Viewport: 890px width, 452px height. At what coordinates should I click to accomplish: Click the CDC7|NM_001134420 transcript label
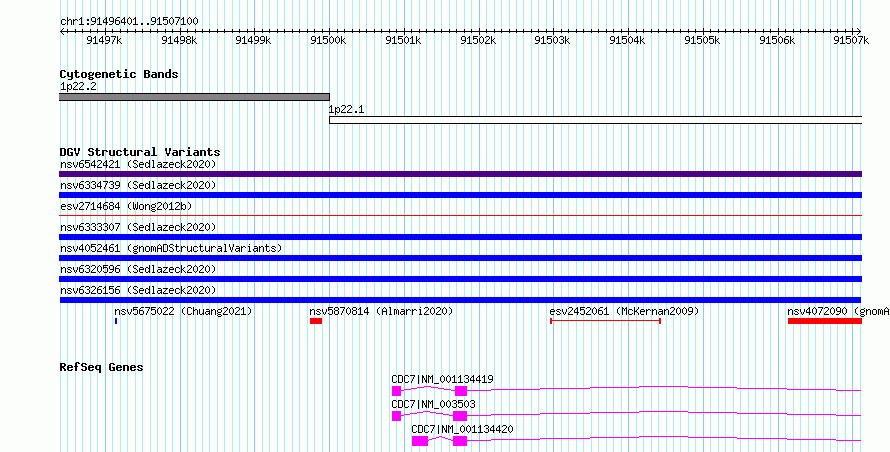coord(462,429)
